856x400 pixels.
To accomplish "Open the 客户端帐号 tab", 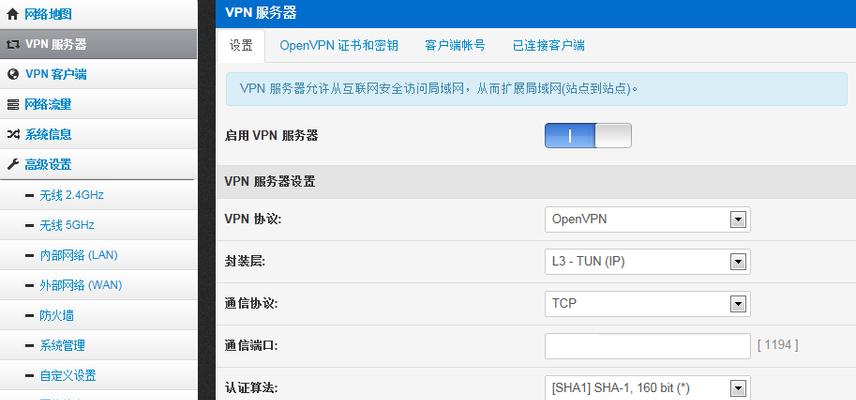I will click(455, 45).
